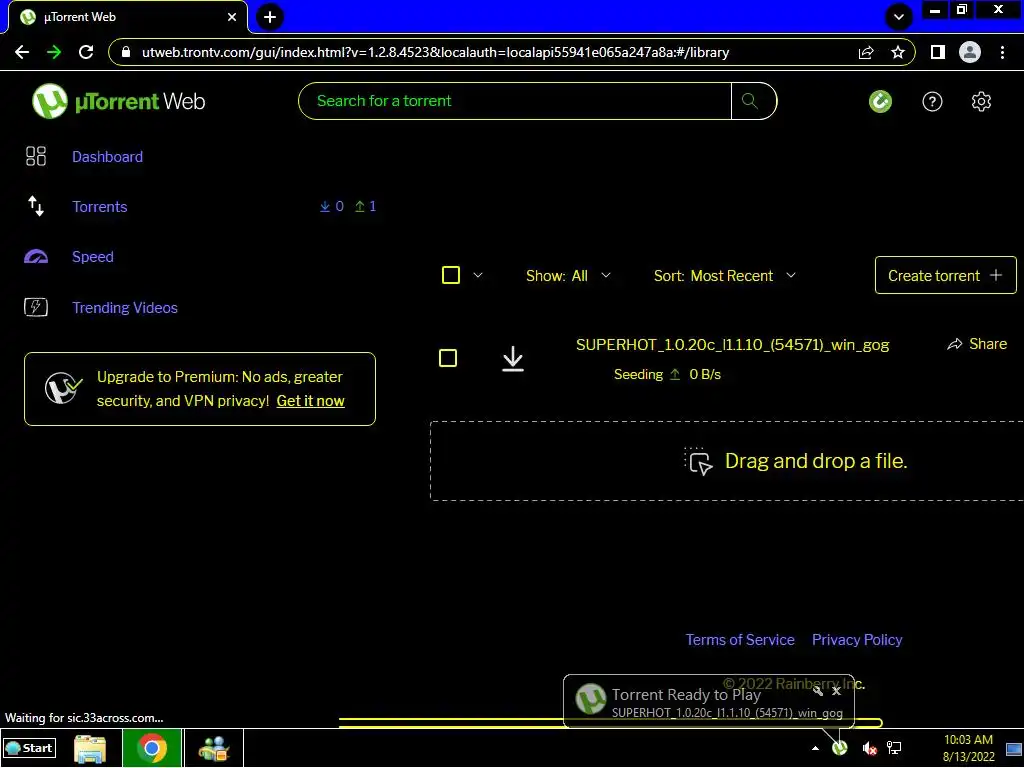Open Trending Videos
This screenshot has height=768, width=1024.
point(125,308)
